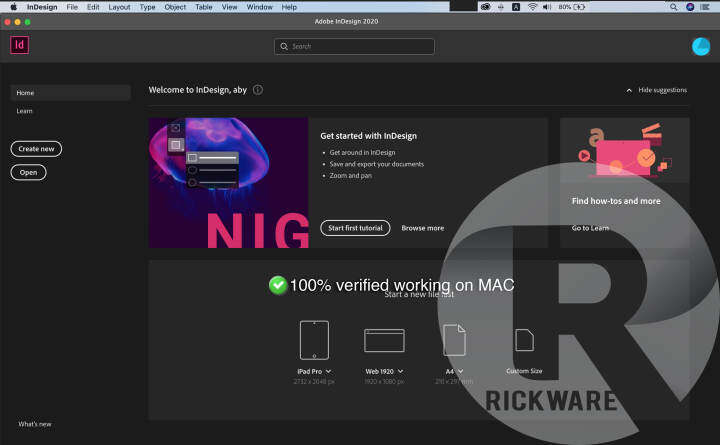Click the battery status icon
The width and height of the screenshot is (720, 445).
coord(579,7)
